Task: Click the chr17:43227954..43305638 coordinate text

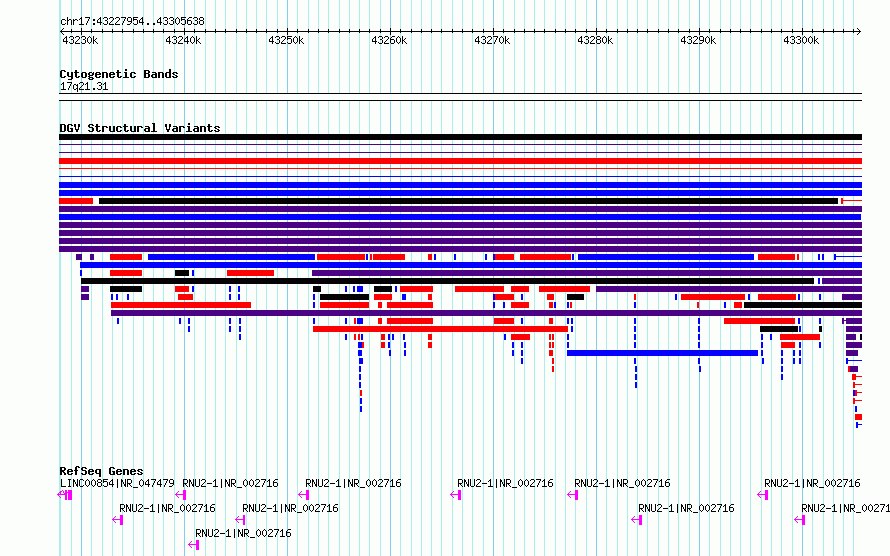Action: pyautogui.click(x=132, y=21)
